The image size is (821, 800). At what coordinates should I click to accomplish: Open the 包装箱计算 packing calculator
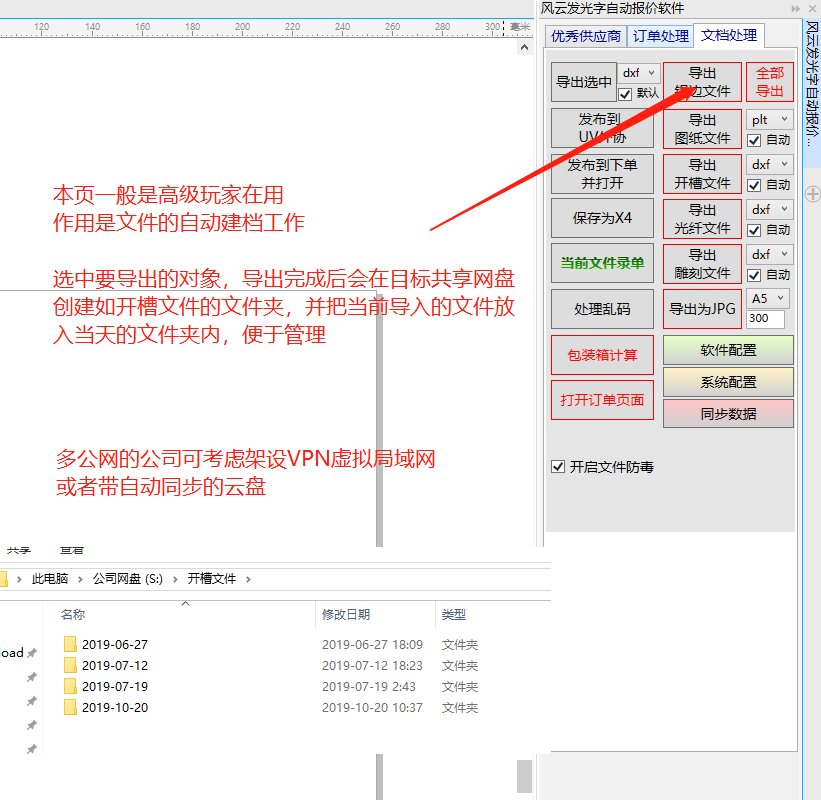point(601,354)
